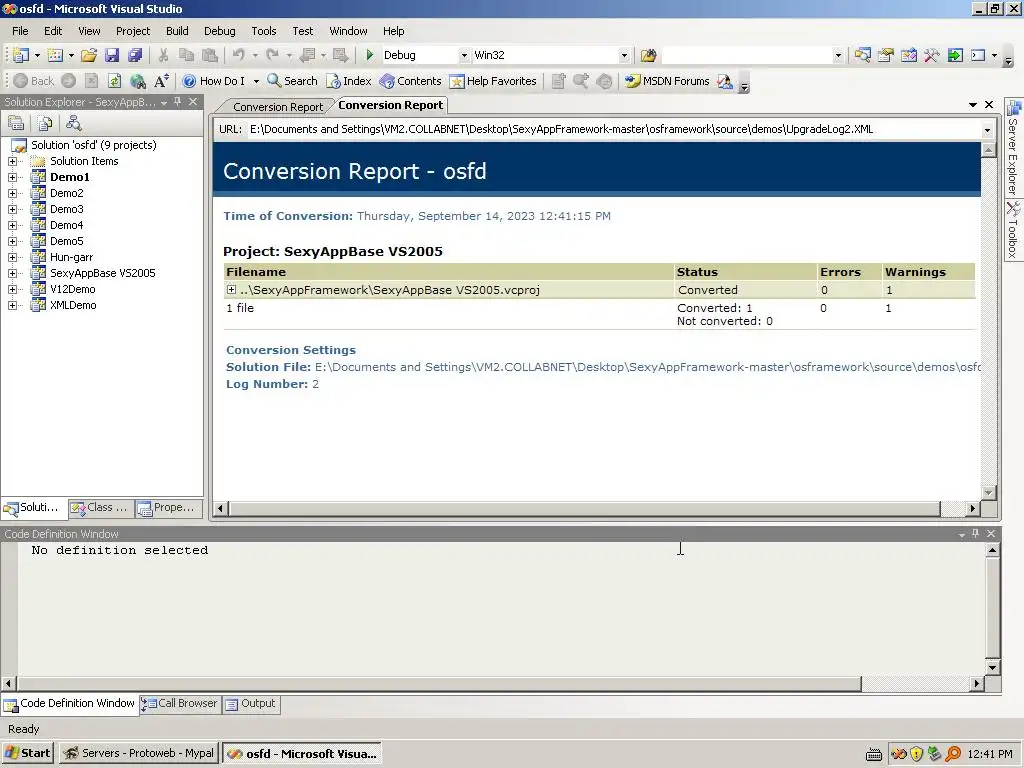Image resolution: width=1024 pixels, height=768 pixels.
Task: Expand the Demo3 project node
Action: pyautogui.click(x=12, y=209)
